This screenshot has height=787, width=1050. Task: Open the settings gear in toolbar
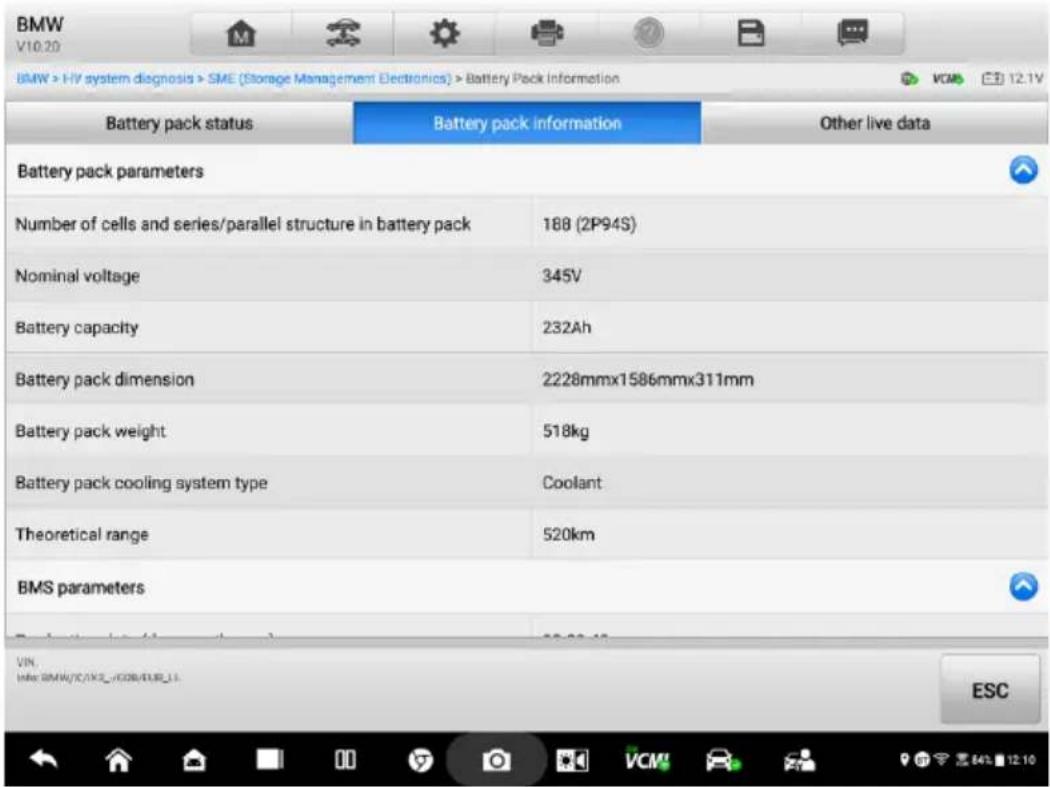(x=445, y=33)
